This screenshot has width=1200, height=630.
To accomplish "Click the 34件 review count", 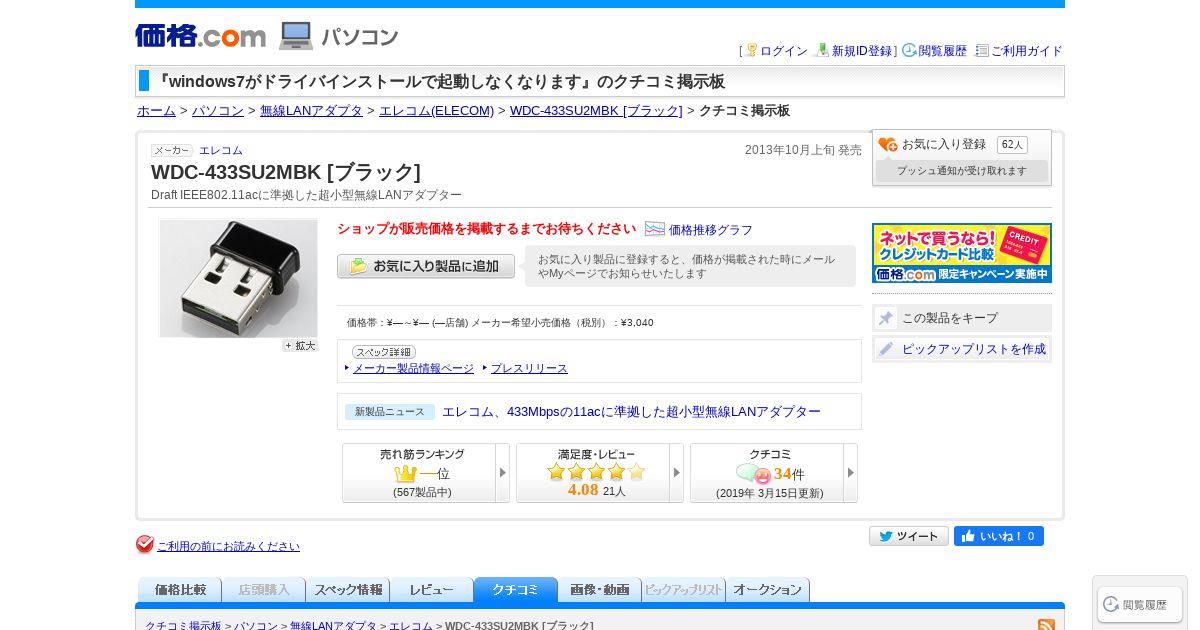I will click(x=789, y=474).
